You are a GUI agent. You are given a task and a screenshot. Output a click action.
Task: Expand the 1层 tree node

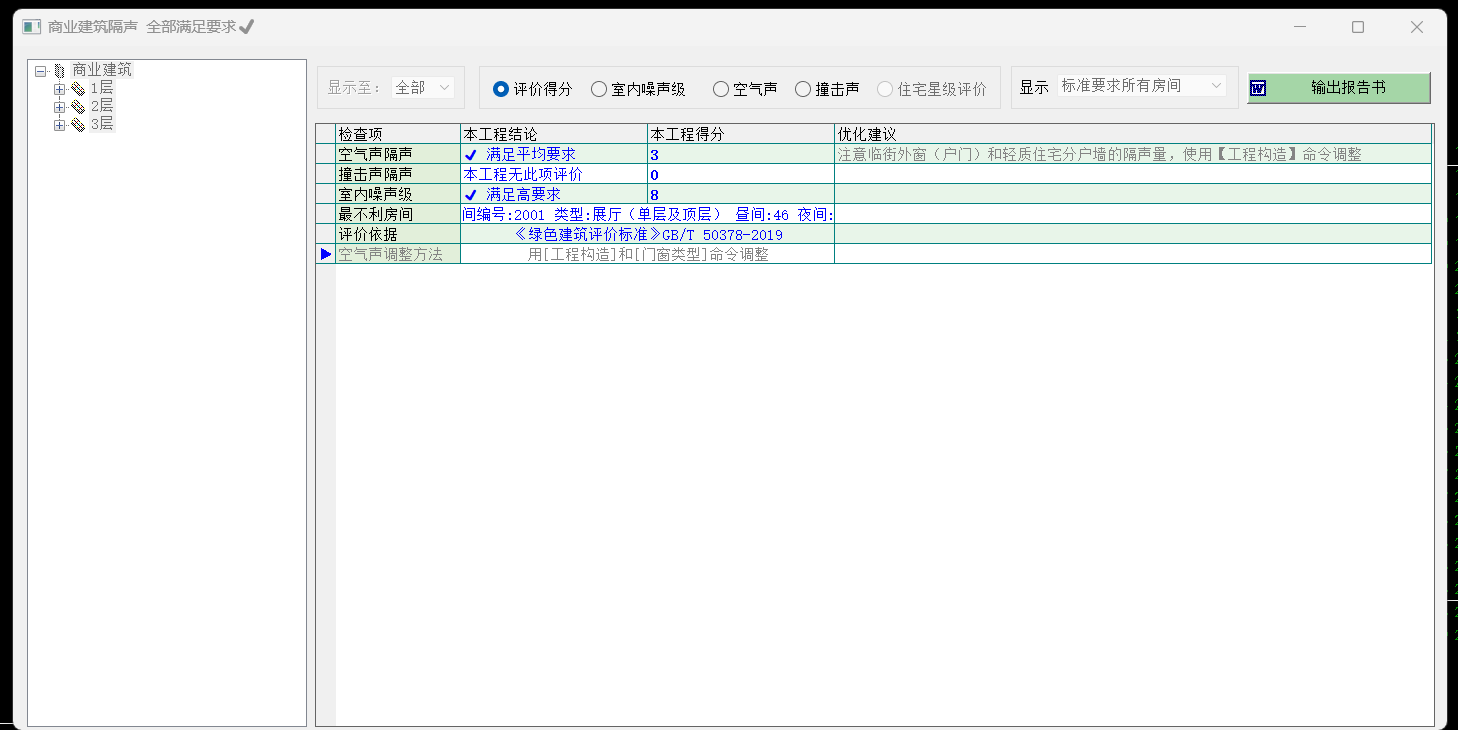tap(59, 89)
